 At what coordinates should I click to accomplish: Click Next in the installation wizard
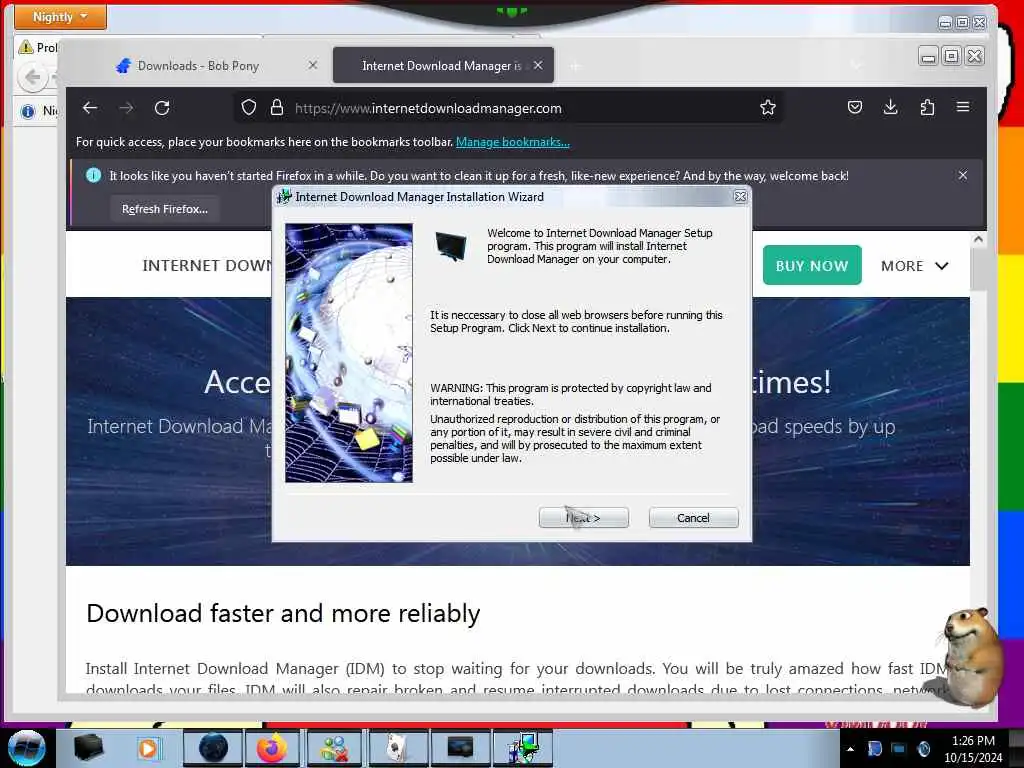coord(583,518)
